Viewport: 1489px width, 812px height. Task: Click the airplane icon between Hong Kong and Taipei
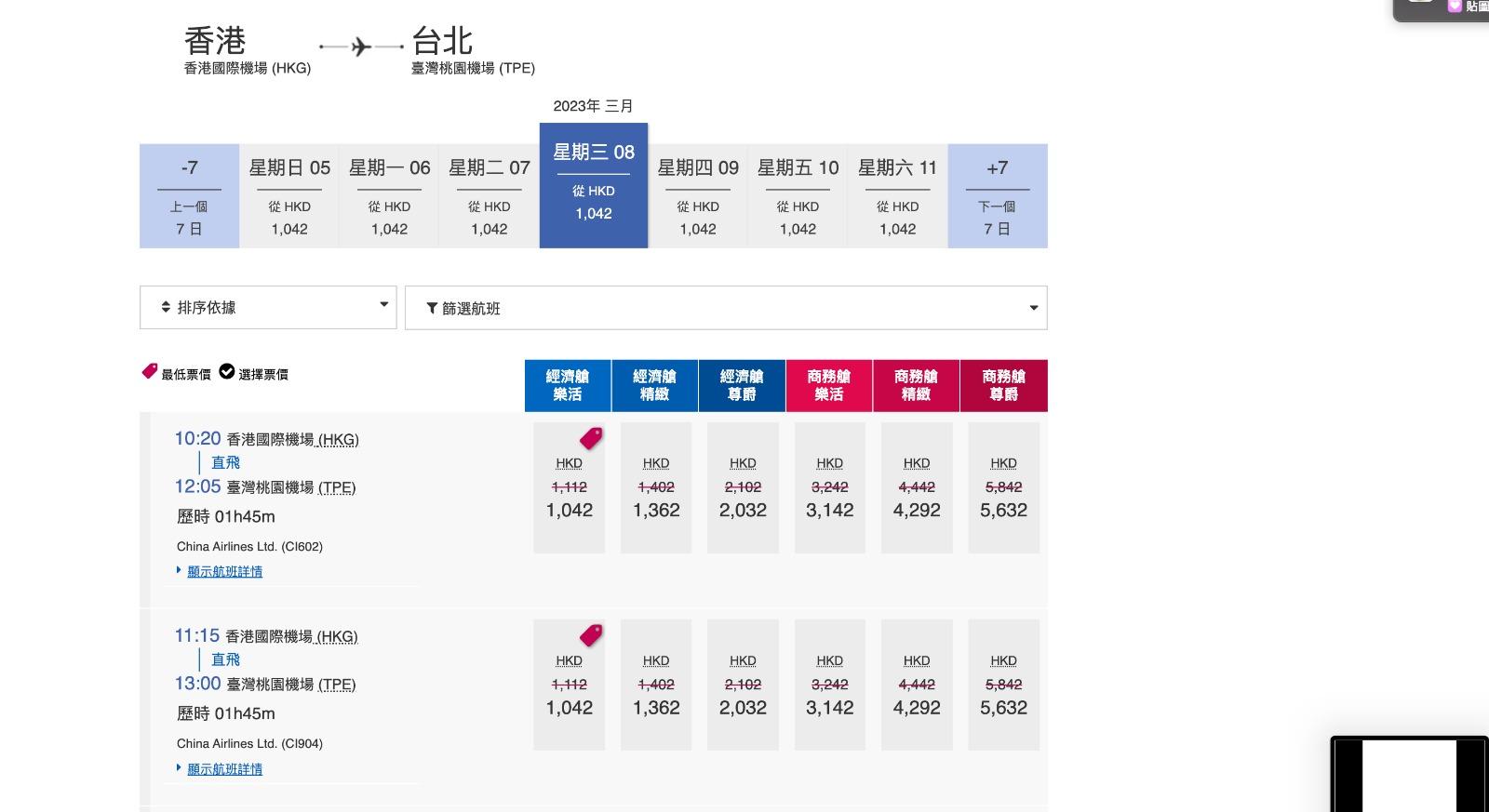coord(361,47)
